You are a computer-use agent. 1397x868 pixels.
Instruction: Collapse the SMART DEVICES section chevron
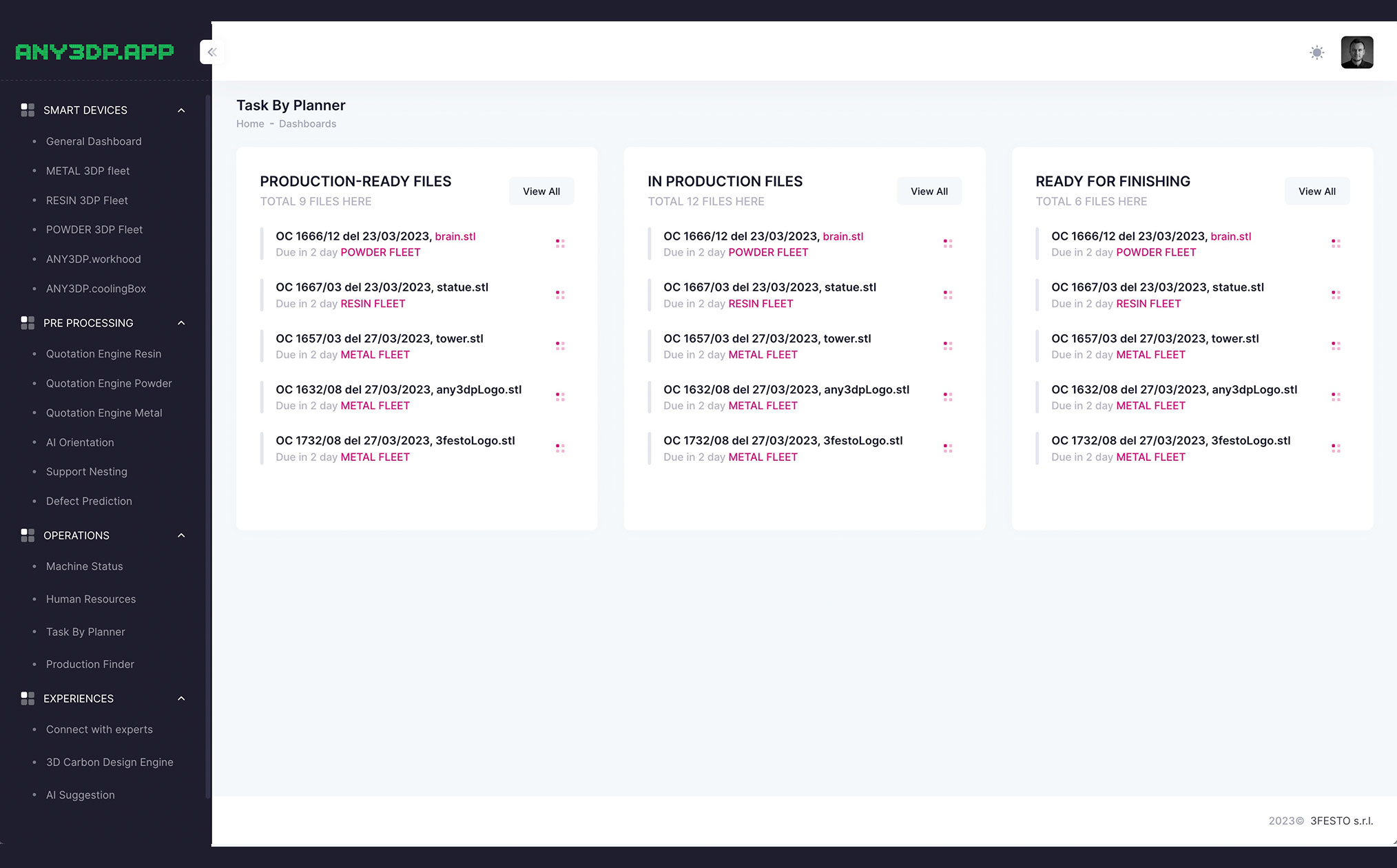(x=181, y=110)
